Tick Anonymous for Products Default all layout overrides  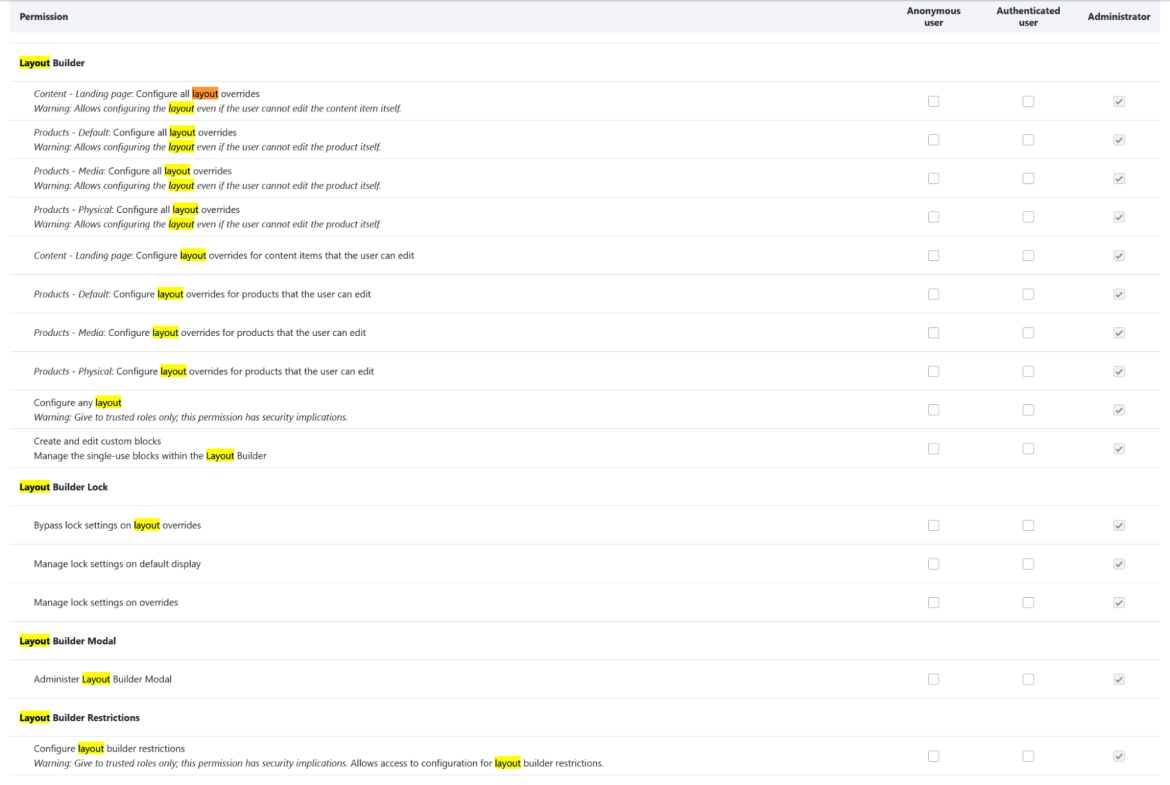(x=933, y=140)
